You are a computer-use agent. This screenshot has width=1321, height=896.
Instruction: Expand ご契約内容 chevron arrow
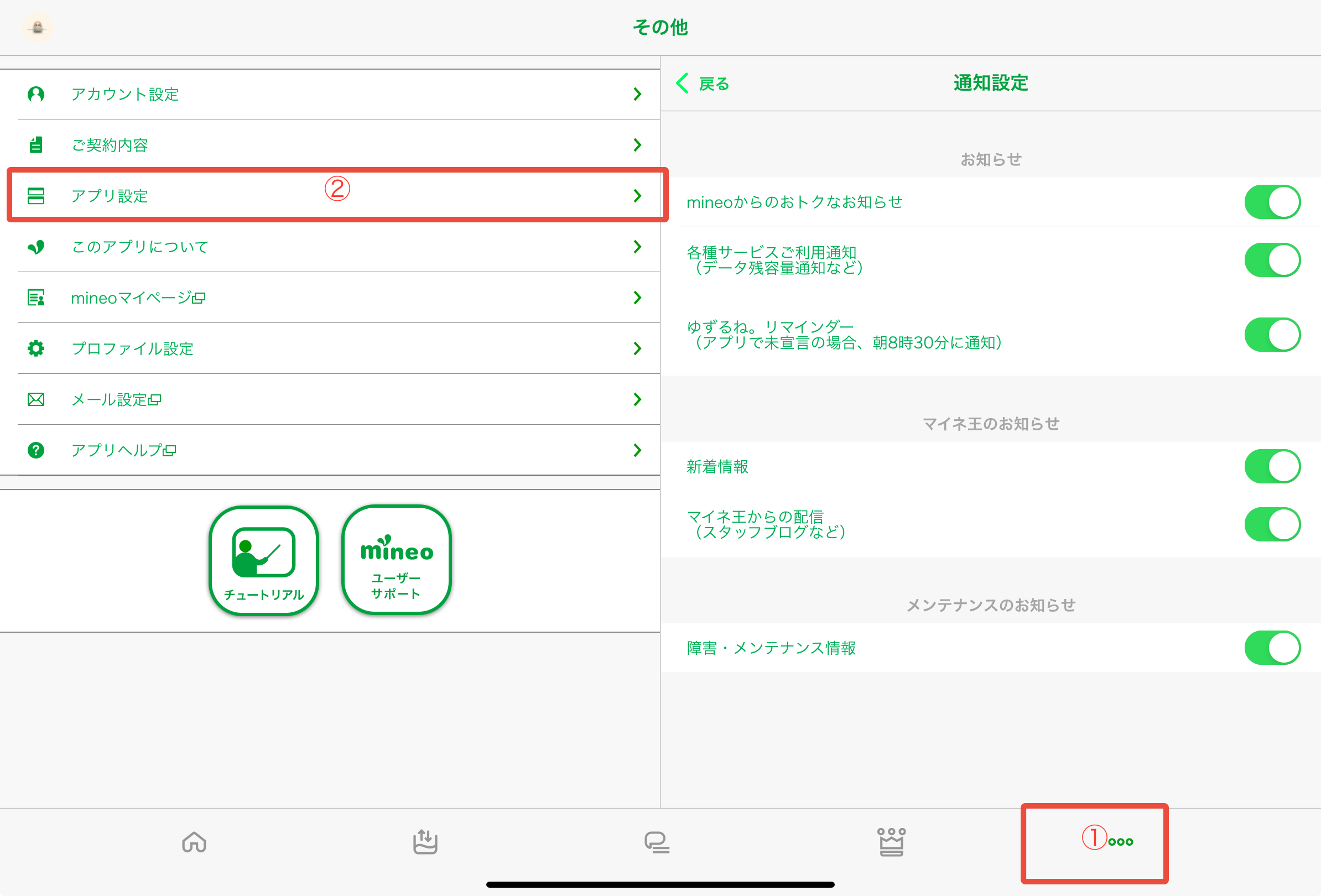pyautogui.click(x=637, y=145)
